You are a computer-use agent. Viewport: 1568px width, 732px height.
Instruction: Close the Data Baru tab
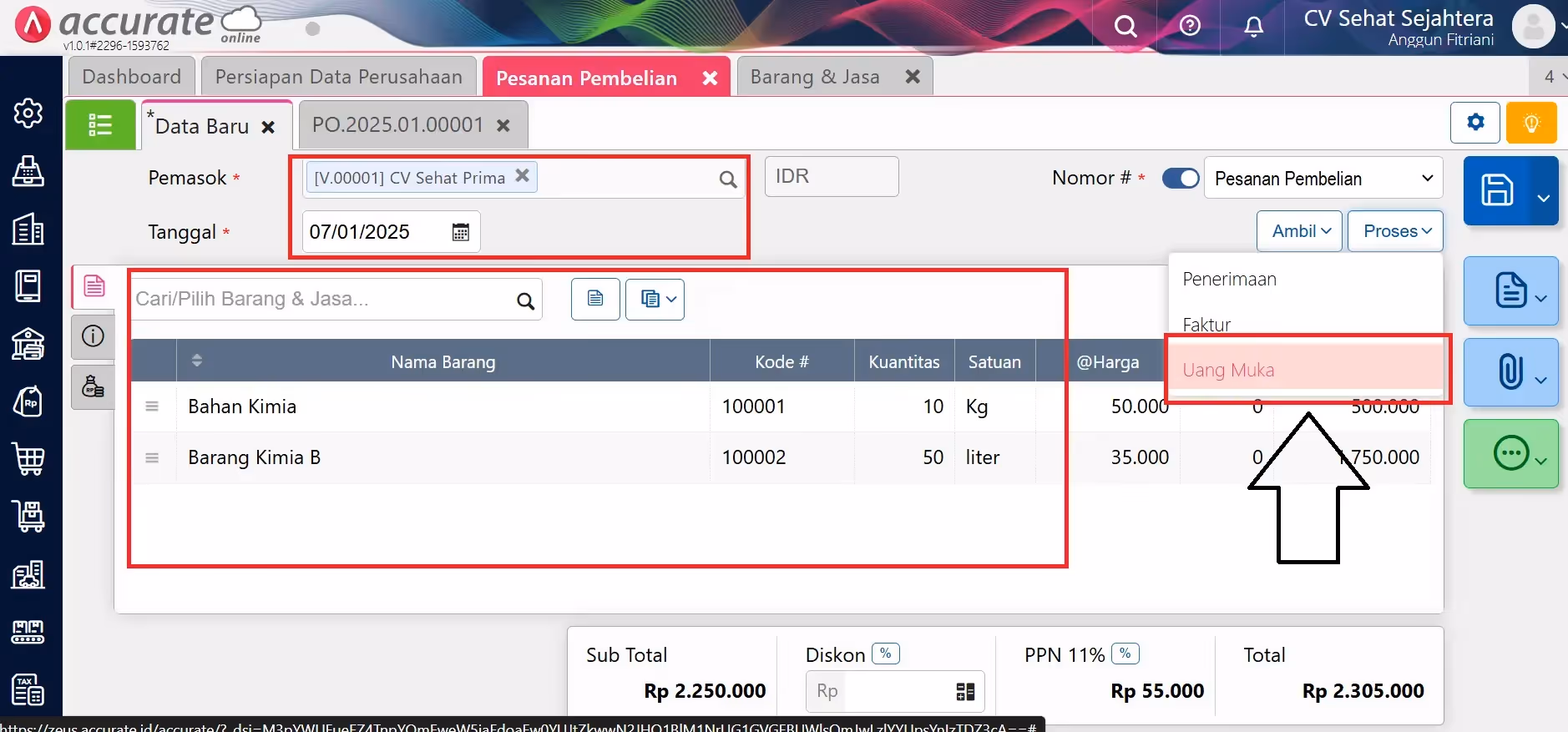point(268,127)
